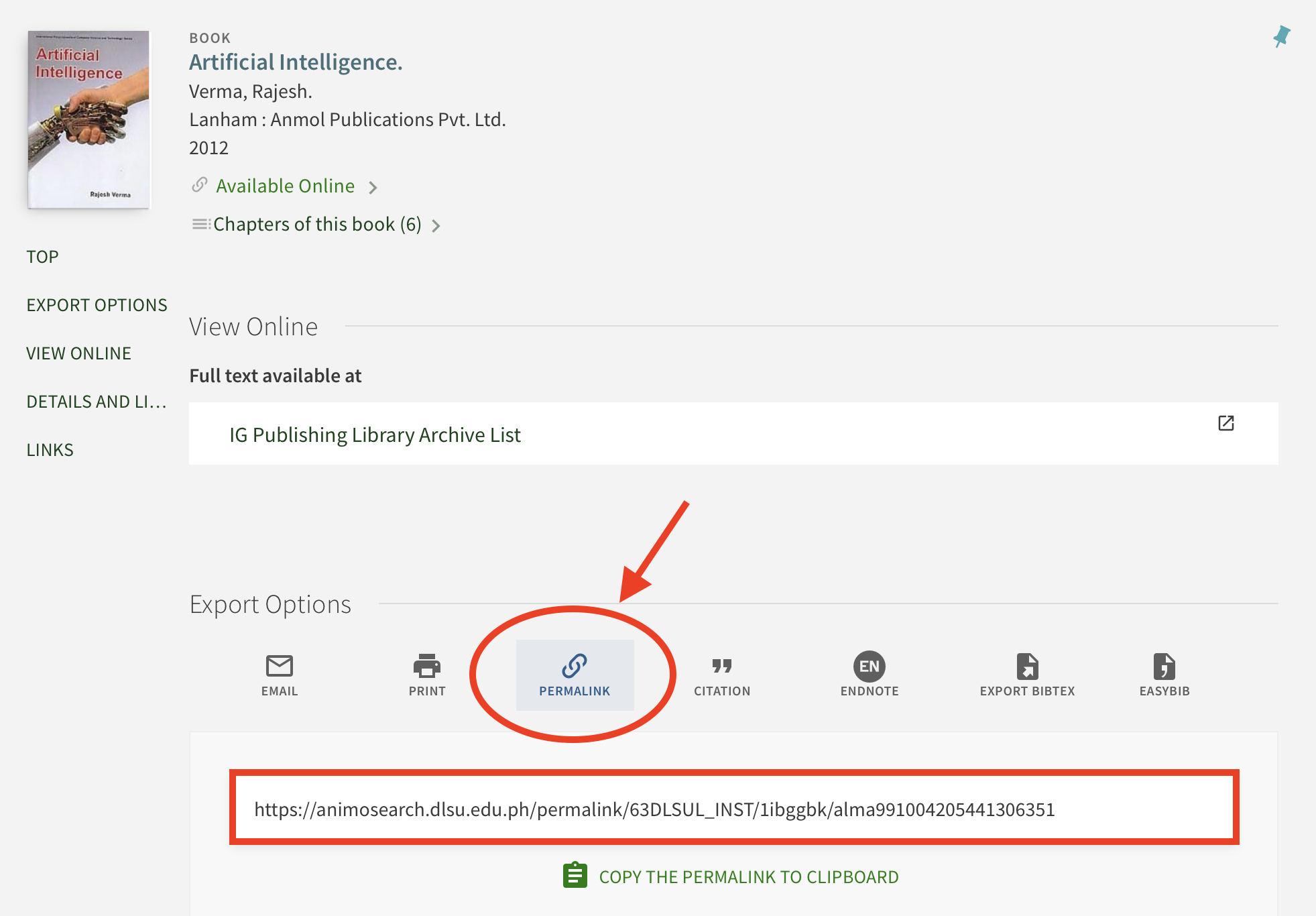The width and height of the screenshot is (1316, 916).
Task: Select the Permalink chain icon
Action: 575,666
